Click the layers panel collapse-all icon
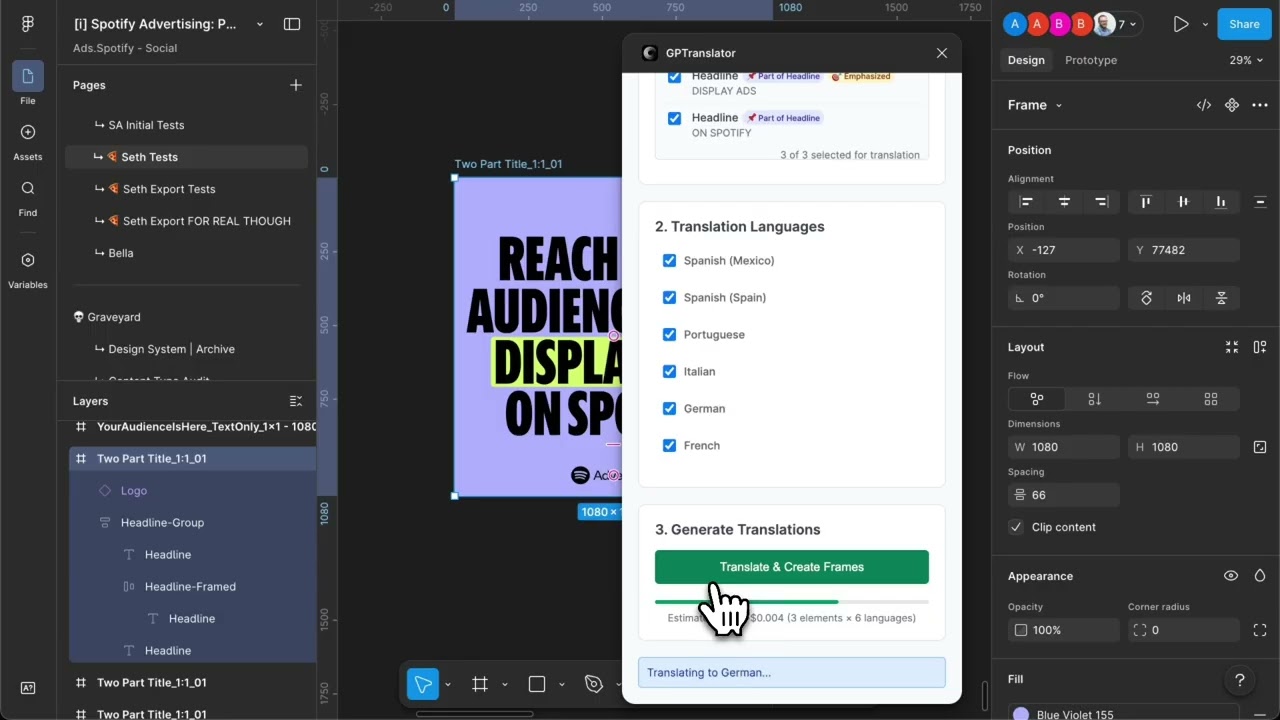This screenshot has height=720, width=1280. click(296, 401)
